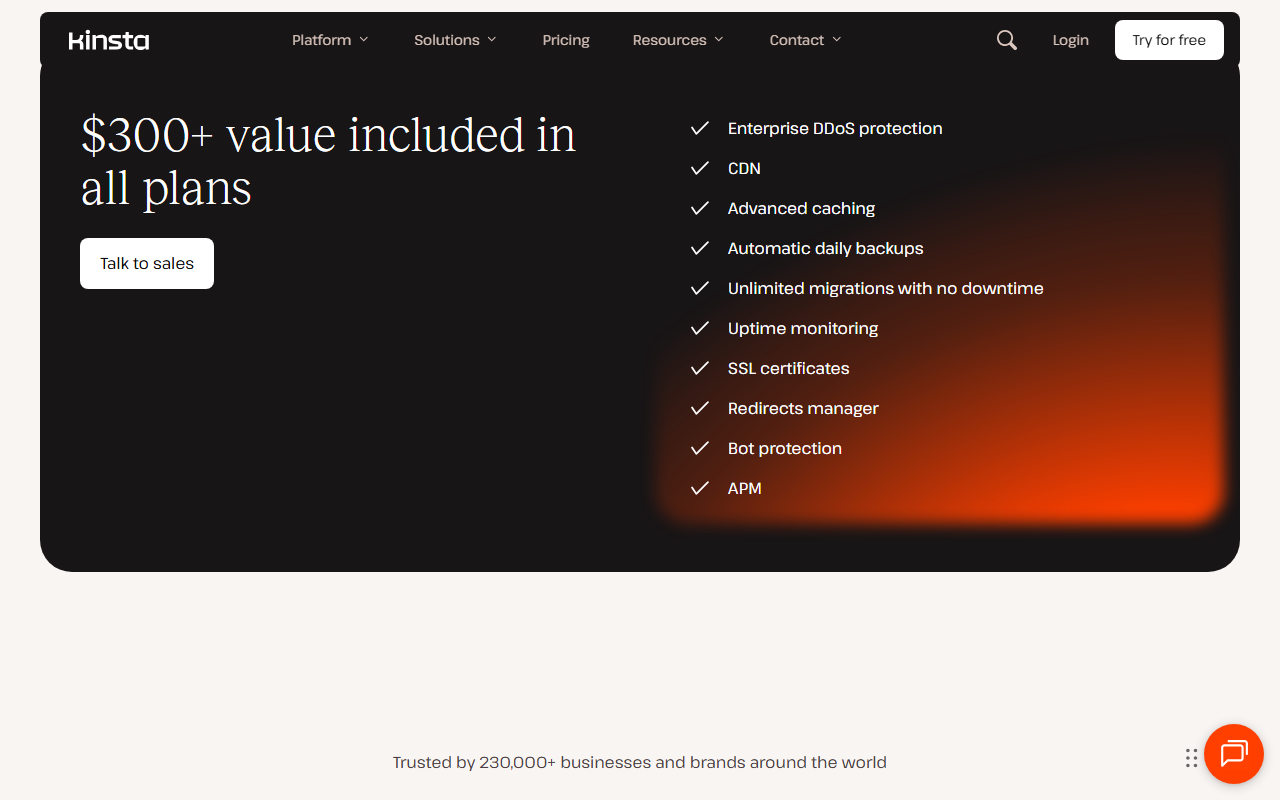The height and width of the screenshot is (800, 1280).
Task: Click the Try for free button
Action: [x=1169, y=40]
